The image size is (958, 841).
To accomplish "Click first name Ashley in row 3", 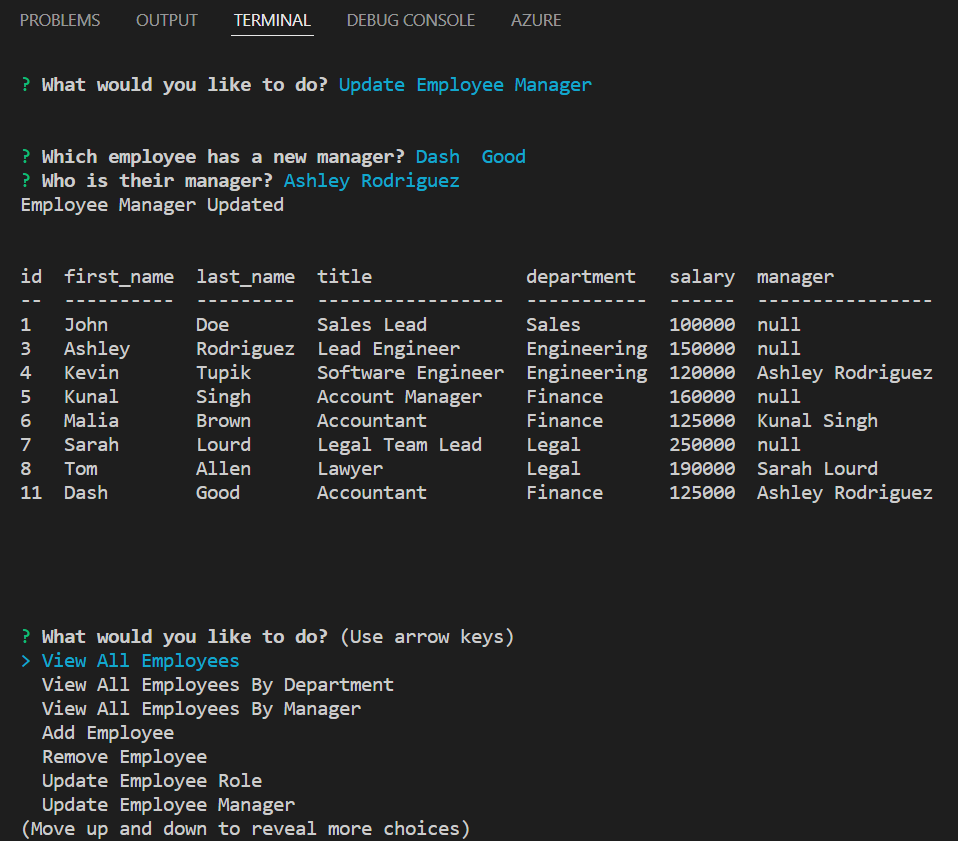I will tap(97, 349).
